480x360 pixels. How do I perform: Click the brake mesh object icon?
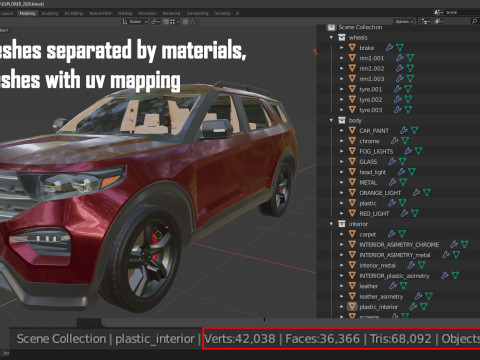pyautogui.click(x=352, y=48)
